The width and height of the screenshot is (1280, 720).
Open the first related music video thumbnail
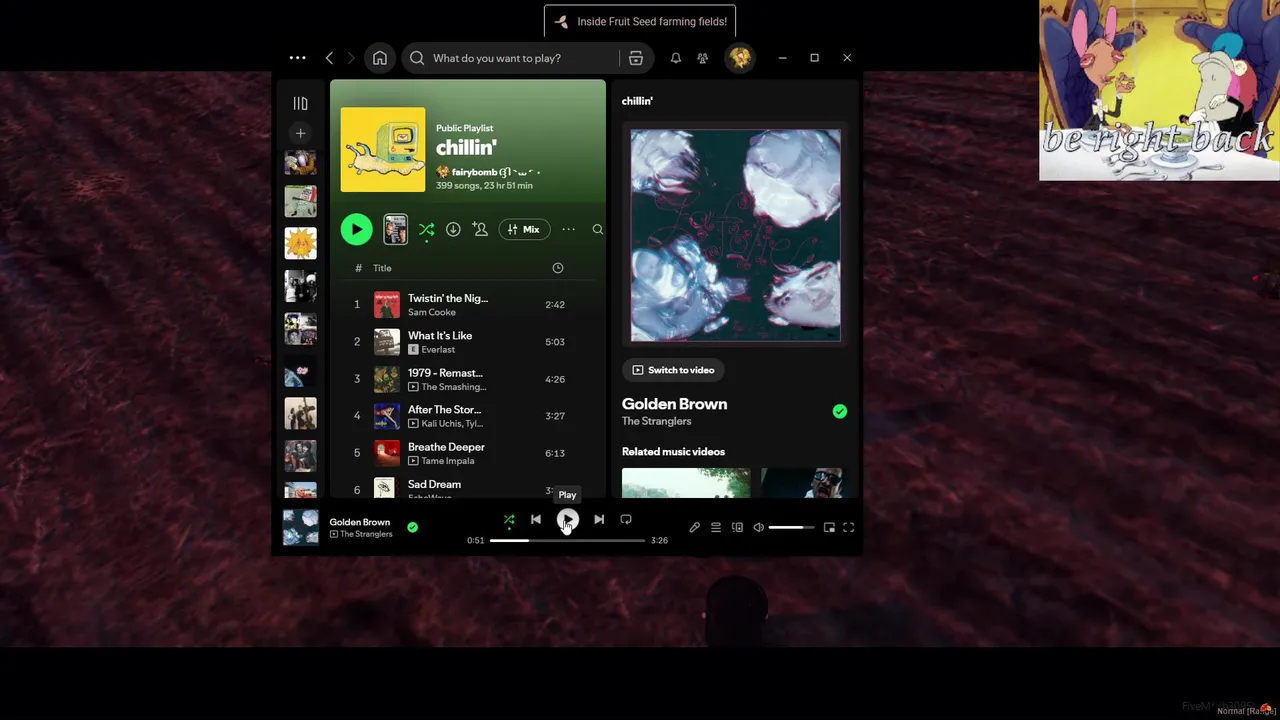[x=686, y=483]
